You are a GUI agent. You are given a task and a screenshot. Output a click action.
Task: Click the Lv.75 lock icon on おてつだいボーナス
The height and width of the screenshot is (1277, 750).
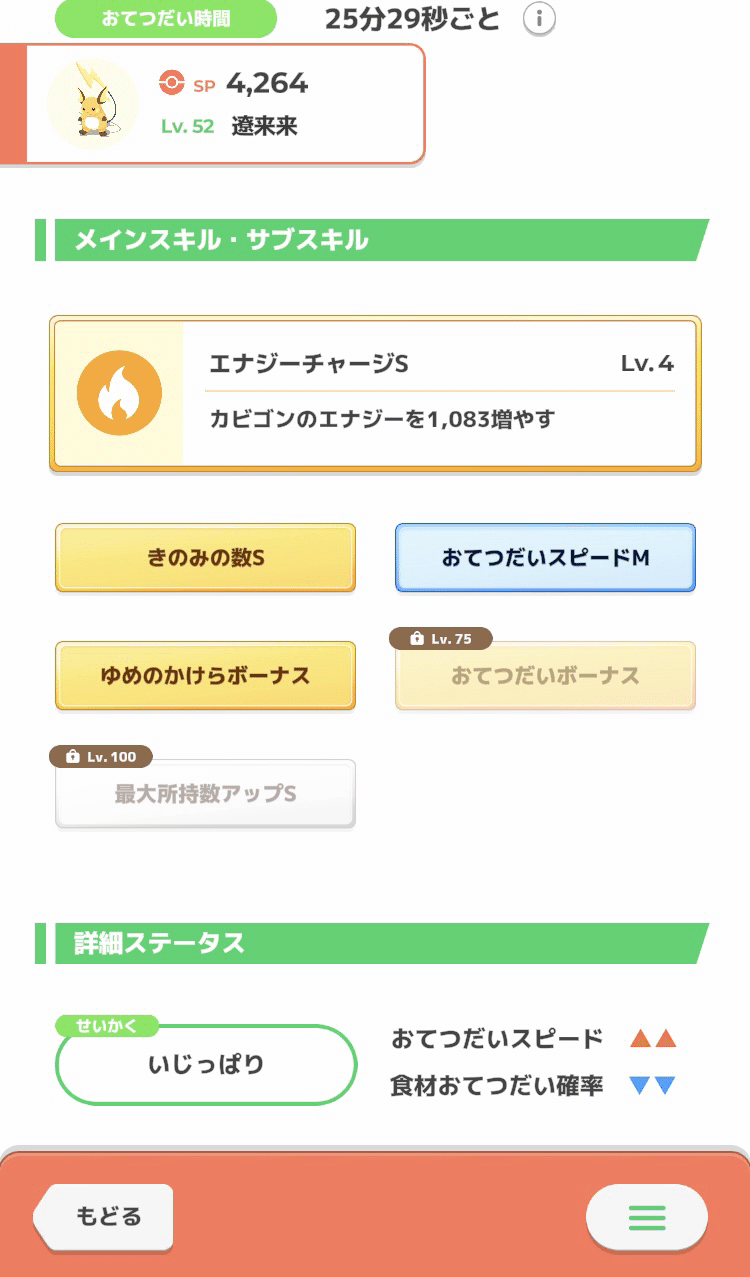417,637
